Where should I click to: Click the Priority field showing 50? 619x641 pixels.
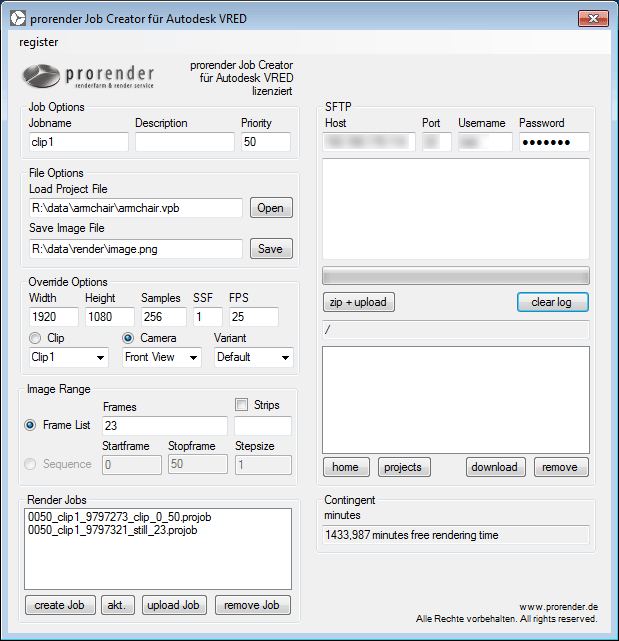(x=266, y=142)
